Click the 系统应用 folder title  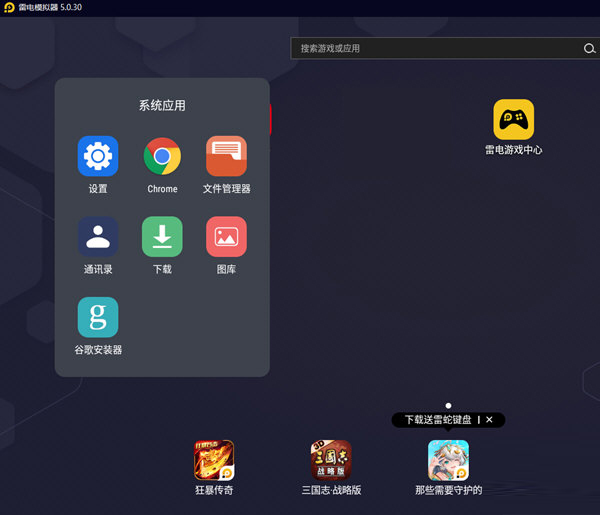click(x=162, y=105)
